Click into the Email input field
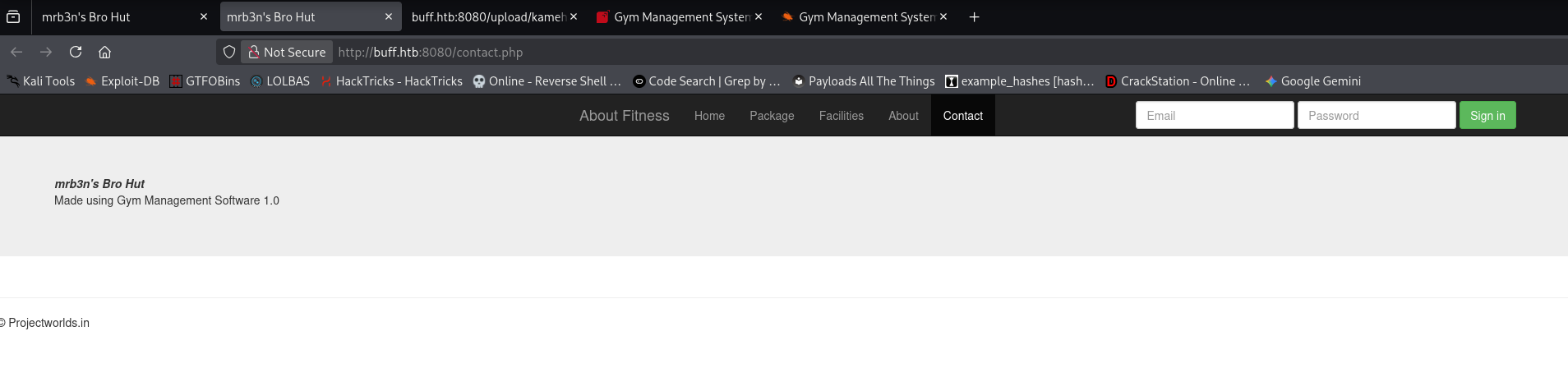Viewport: 1568px width, 391px height. tap(1214, 116)
